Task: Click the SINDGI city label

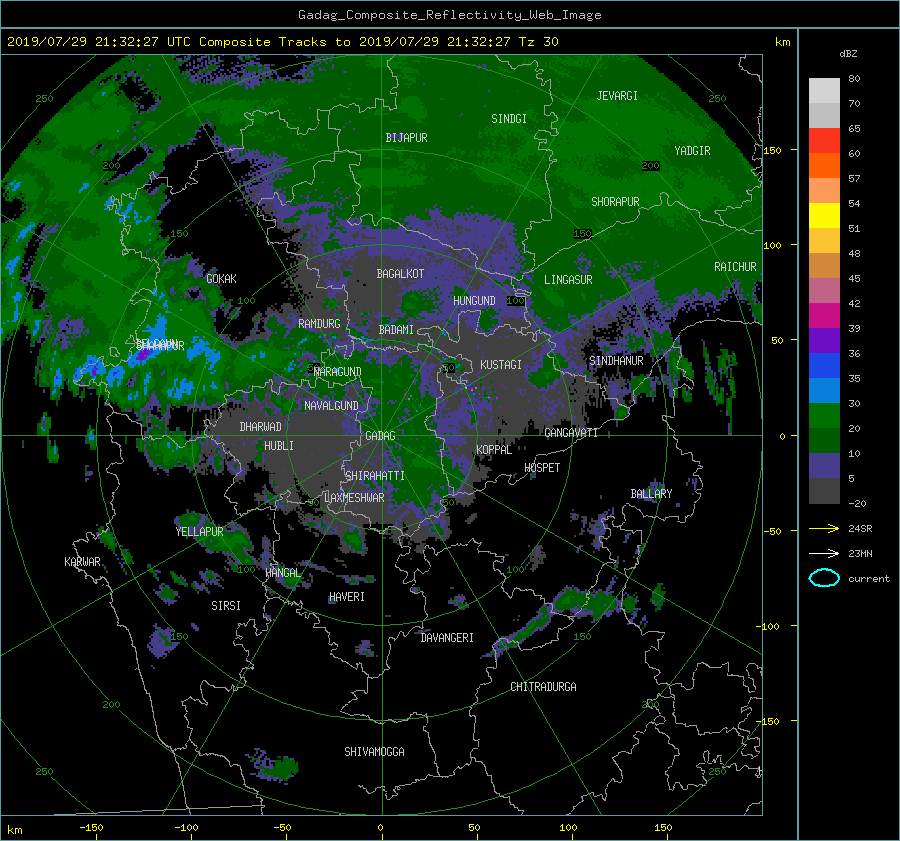Action: click(509, 119)
